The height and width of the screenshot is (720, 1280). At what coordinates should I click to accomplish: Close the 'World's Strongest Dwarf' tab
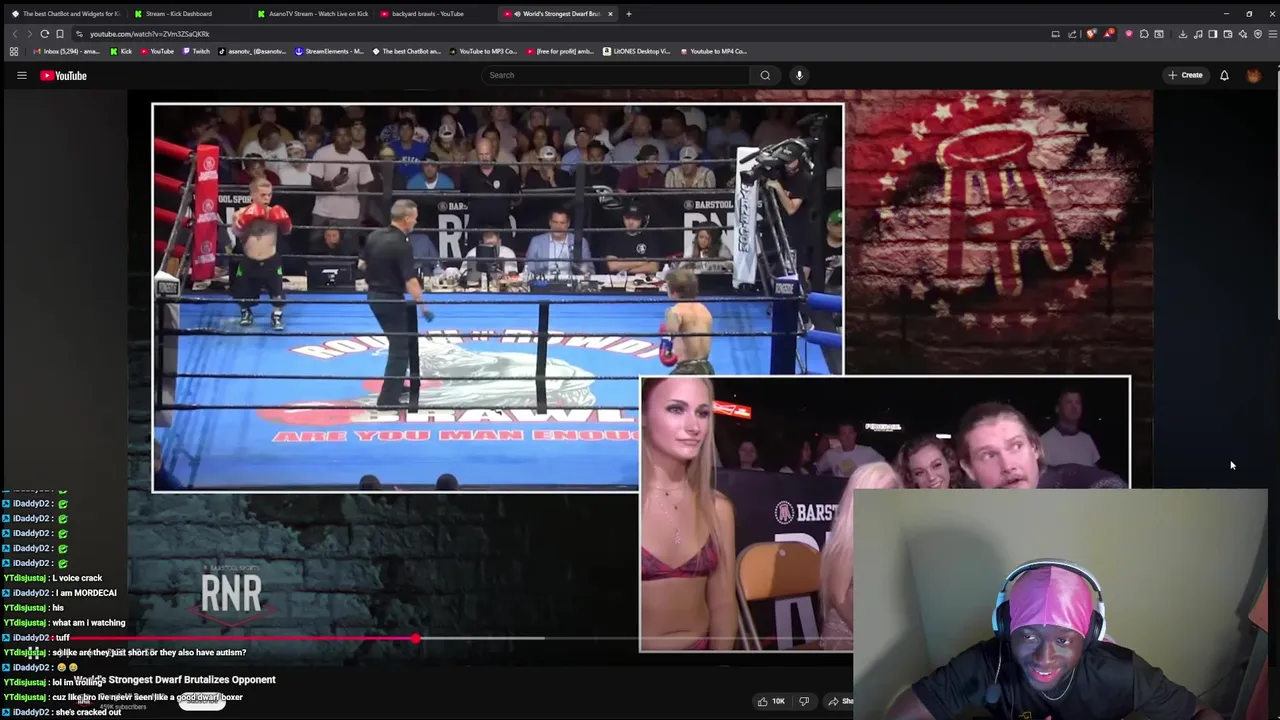610,14
